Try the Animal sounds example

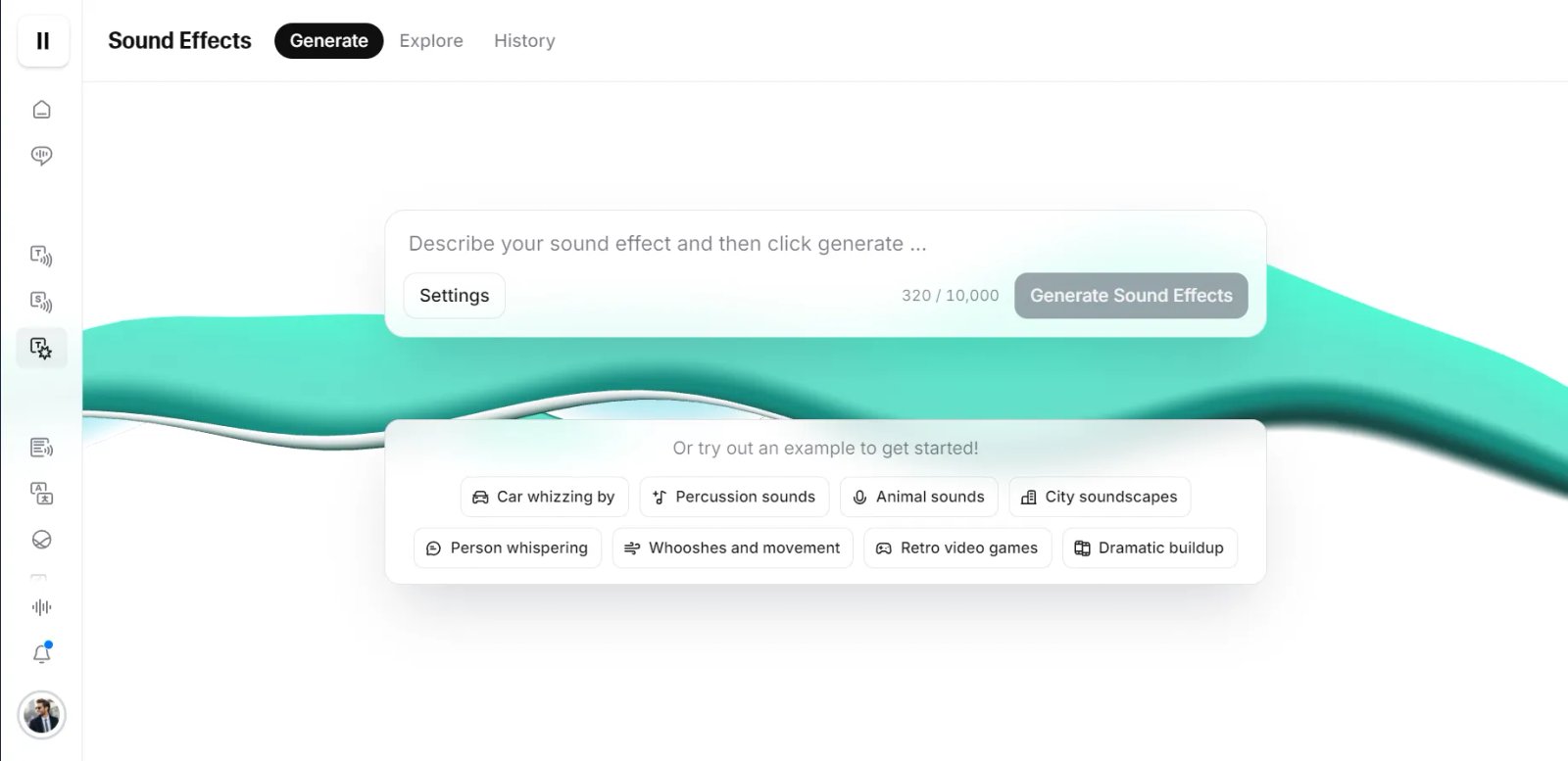[x=918, y=497]
